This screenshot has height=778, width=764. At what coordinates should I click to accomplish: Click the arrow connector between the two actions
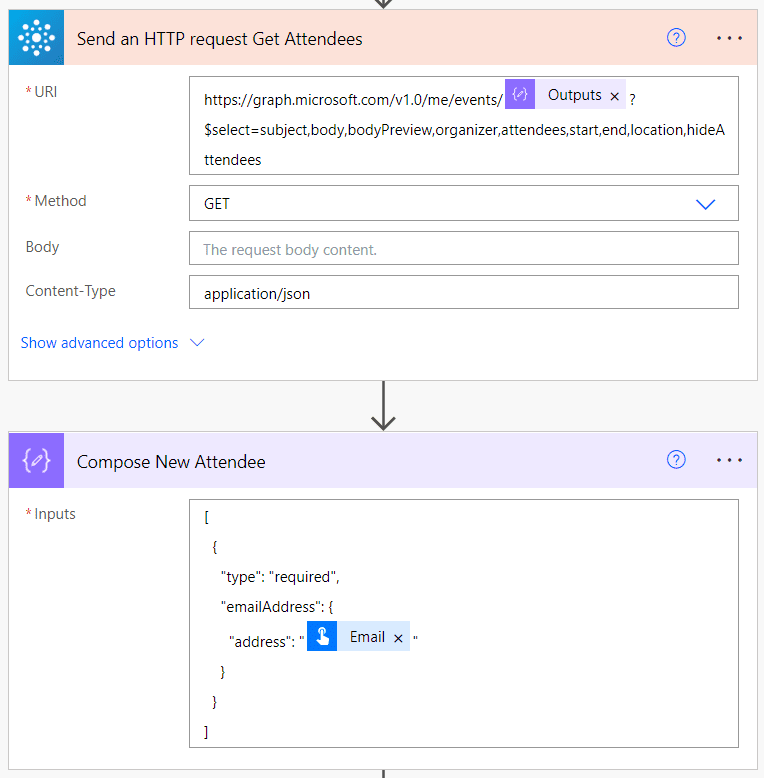point(383,405)
